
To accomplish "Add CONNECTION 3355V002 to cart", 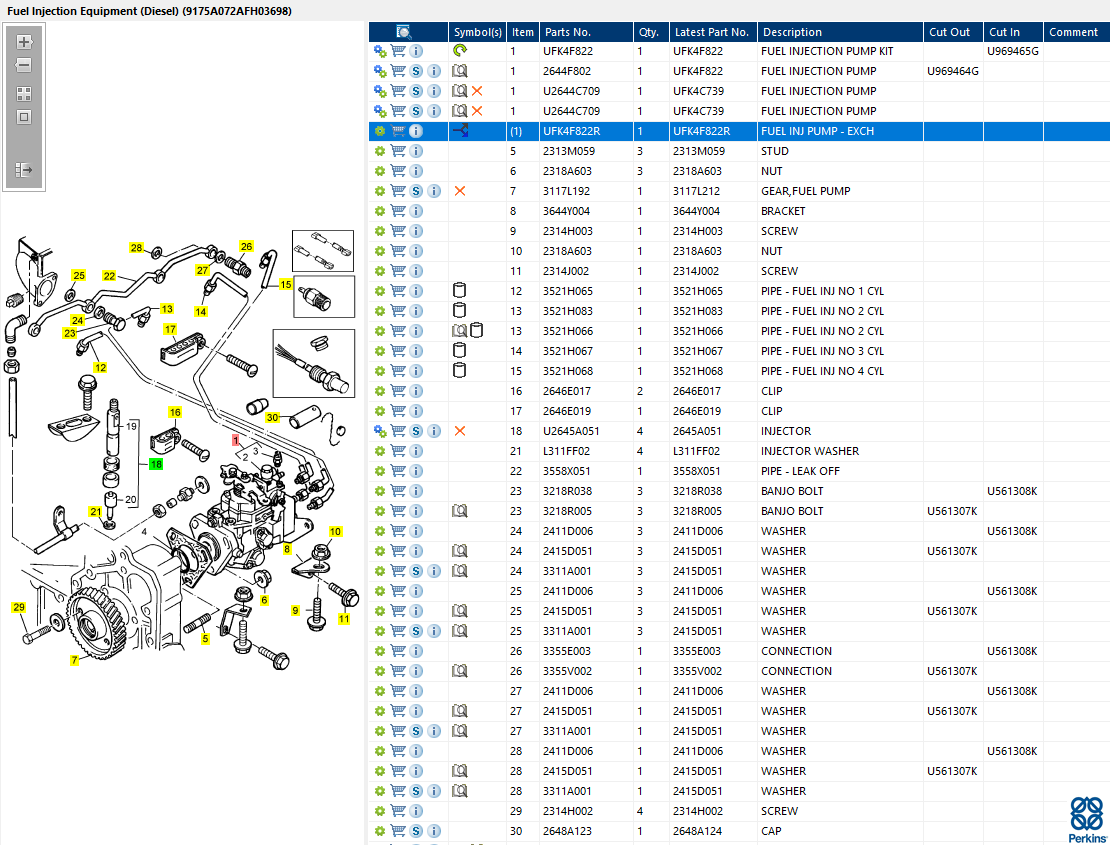I will point(399,671).
